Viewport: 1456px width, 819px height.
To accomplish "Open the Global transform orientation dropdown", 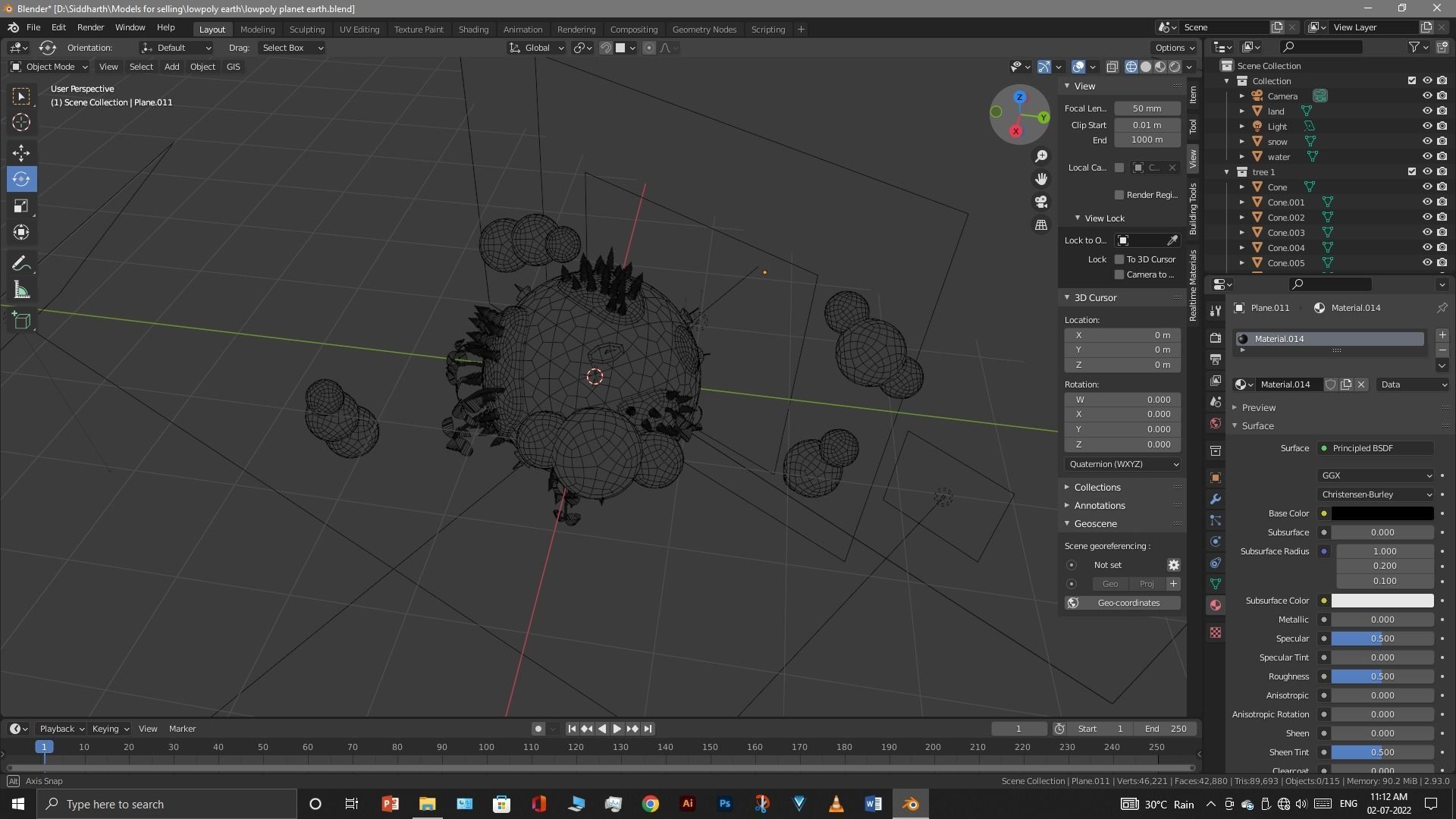I will point(537,48).
